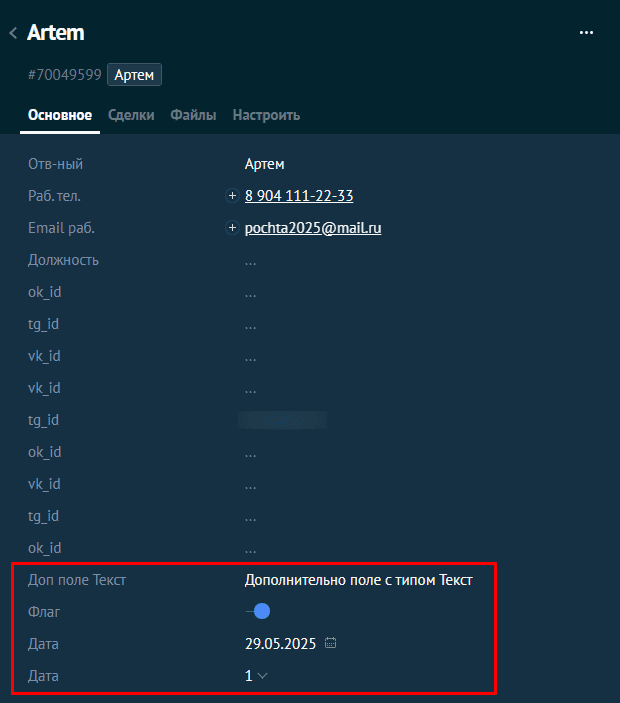Click email pochta2025@mail.ru
The width and height of the screenshot is (620, 703).
[x=313, y=228]
